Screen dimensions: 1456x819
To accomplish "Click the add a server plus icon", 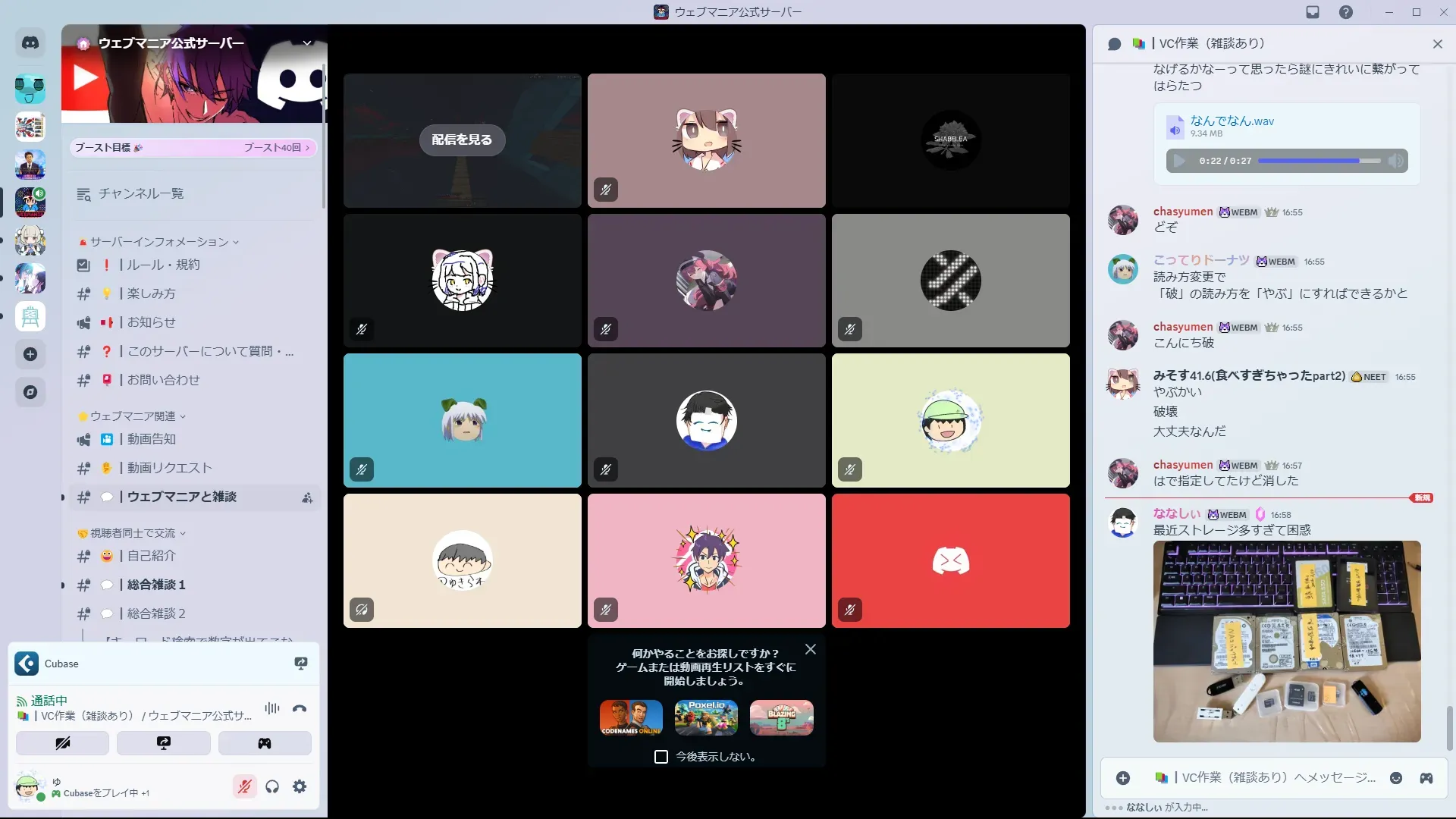I will (30, 354).
